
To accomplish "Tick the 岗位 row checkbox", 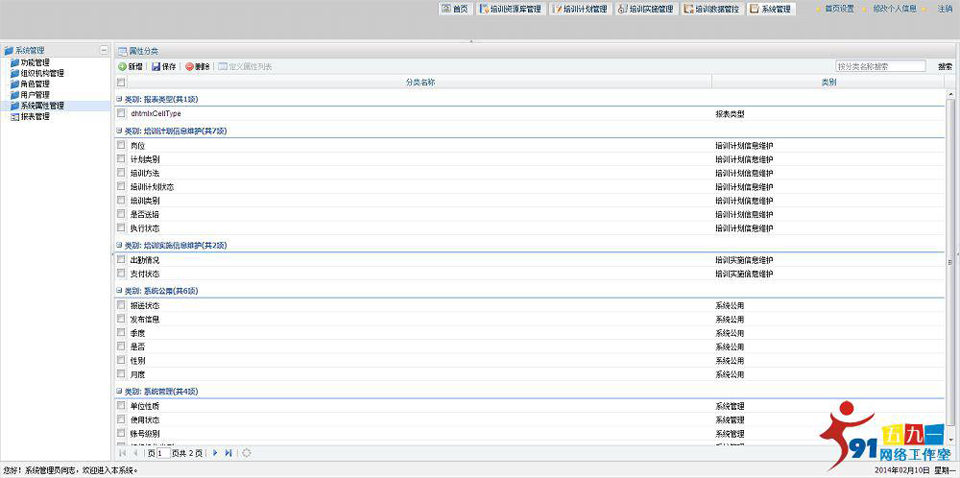I will (x=121, y=146).
